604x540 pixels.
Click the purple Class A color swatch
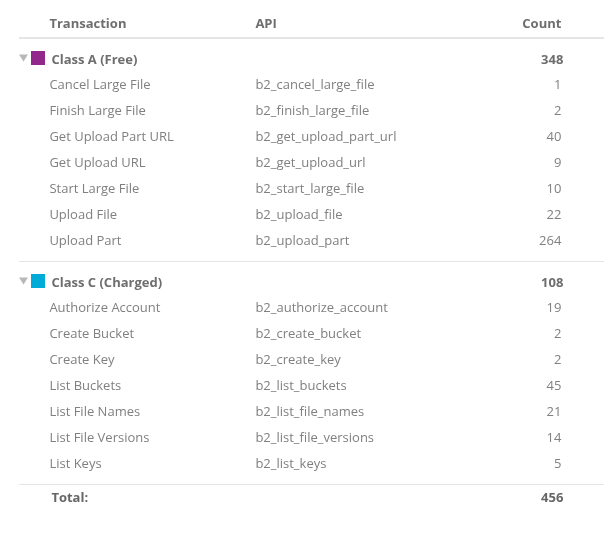(x=38, y=58)
